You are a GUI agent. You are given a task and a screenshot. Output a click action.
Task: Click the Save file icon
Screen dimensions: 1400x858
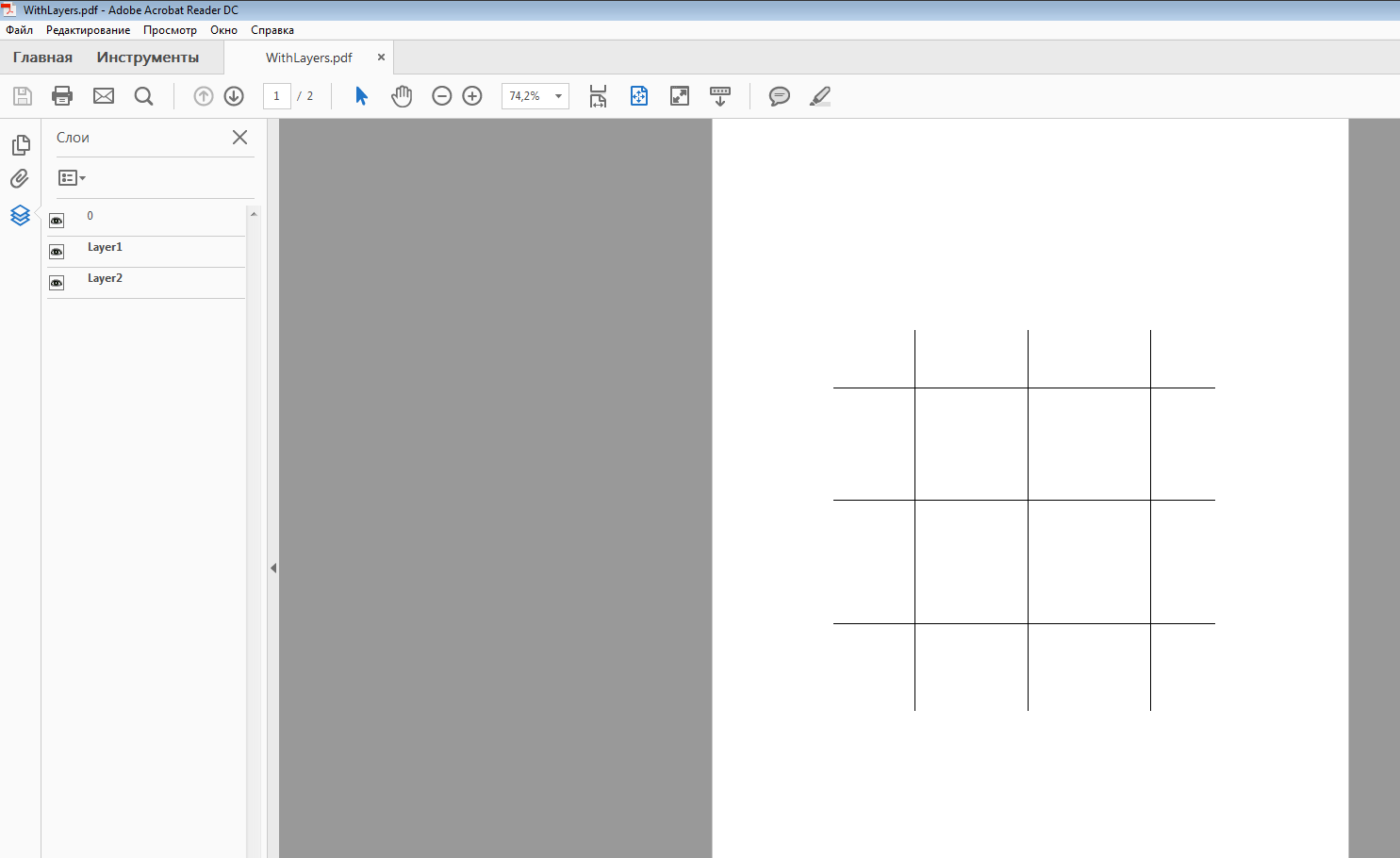pos(23,96)
